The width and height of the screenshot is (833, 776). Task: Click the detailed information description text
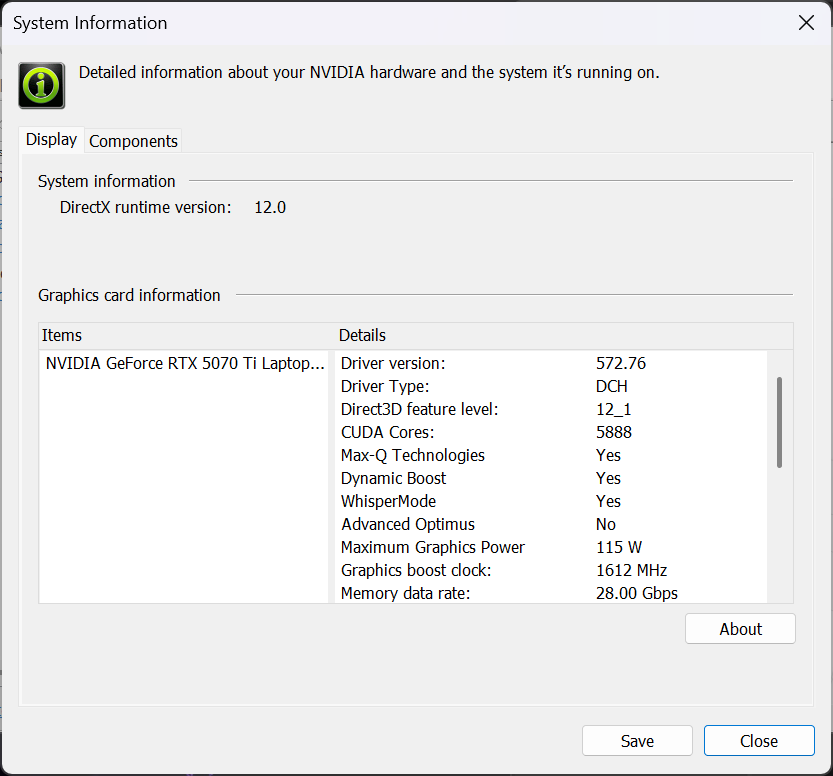[x=369, y=72]
